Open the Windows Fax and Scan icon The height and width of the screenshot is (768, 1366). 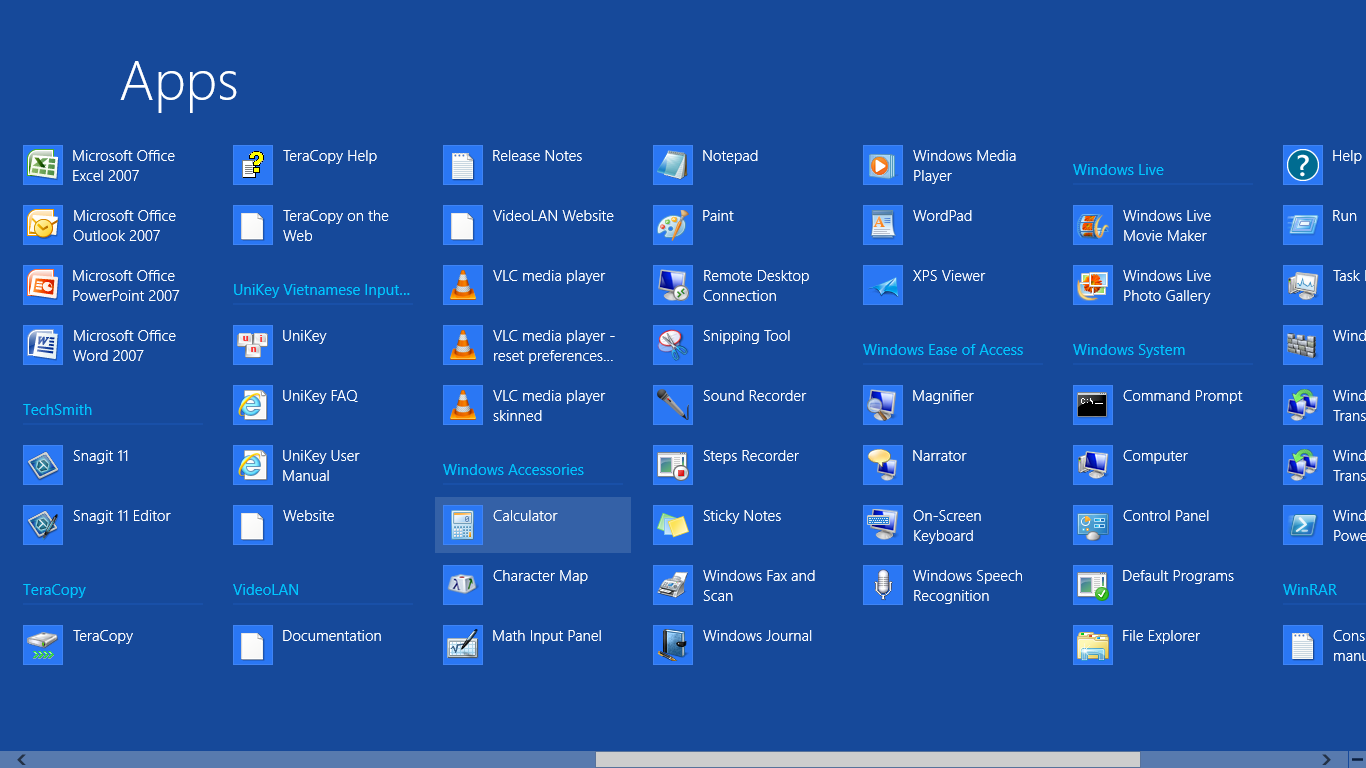click(x=673, y=585)
